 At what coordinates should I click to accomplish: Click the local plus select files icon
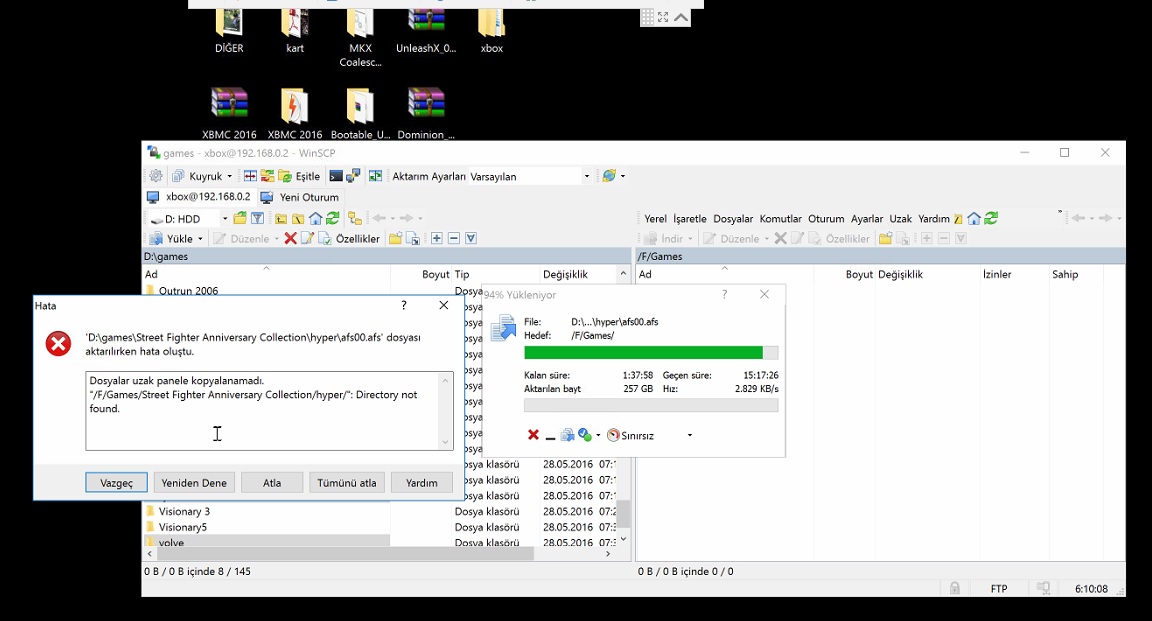coord(436,238)
